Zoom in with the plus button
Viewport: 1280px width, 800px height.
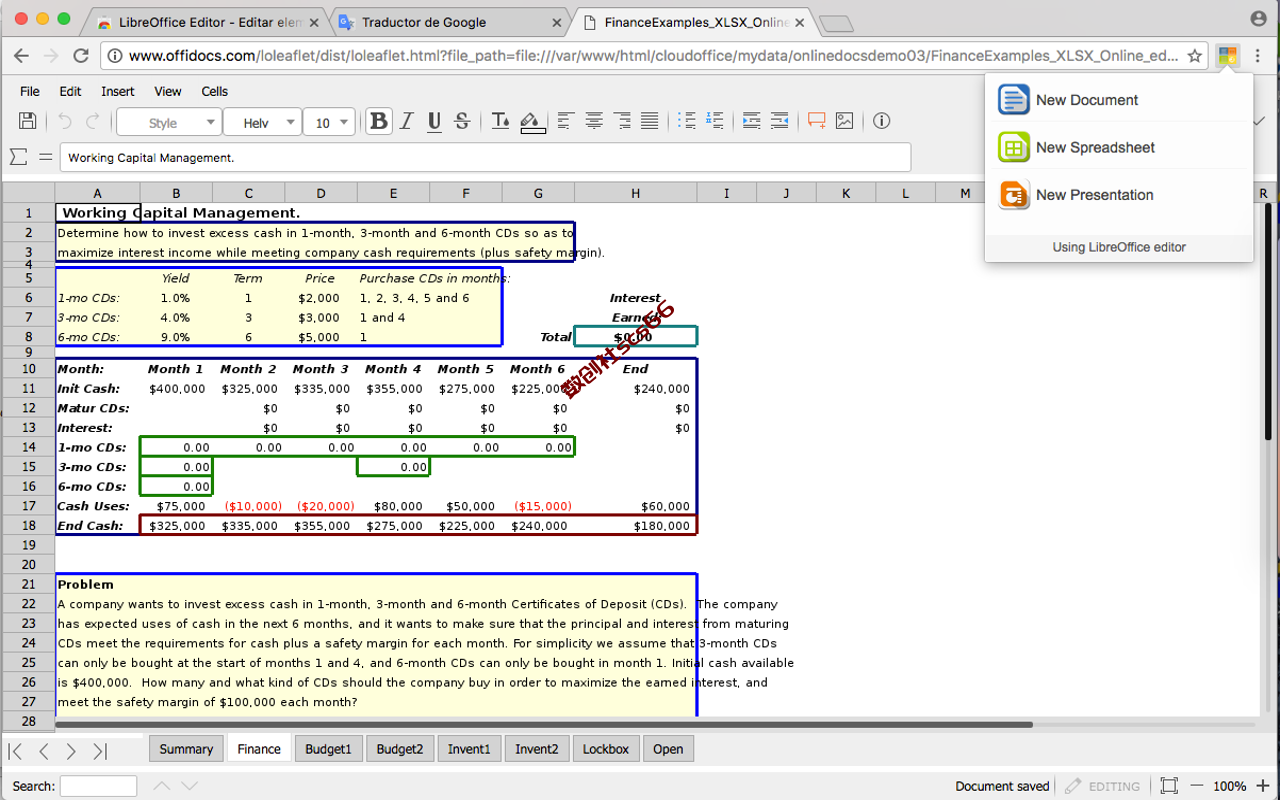pos(1262,786)
